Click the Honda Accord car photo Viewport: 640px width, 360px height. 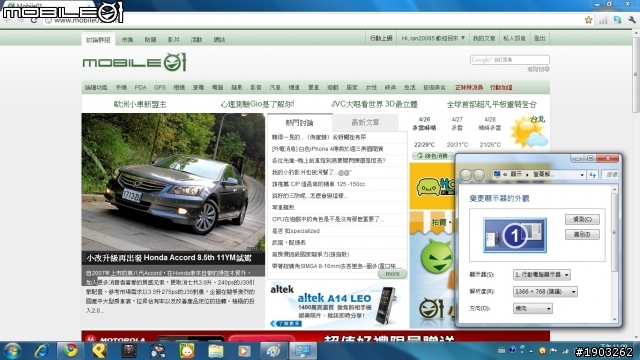click(x=173, y=182)
